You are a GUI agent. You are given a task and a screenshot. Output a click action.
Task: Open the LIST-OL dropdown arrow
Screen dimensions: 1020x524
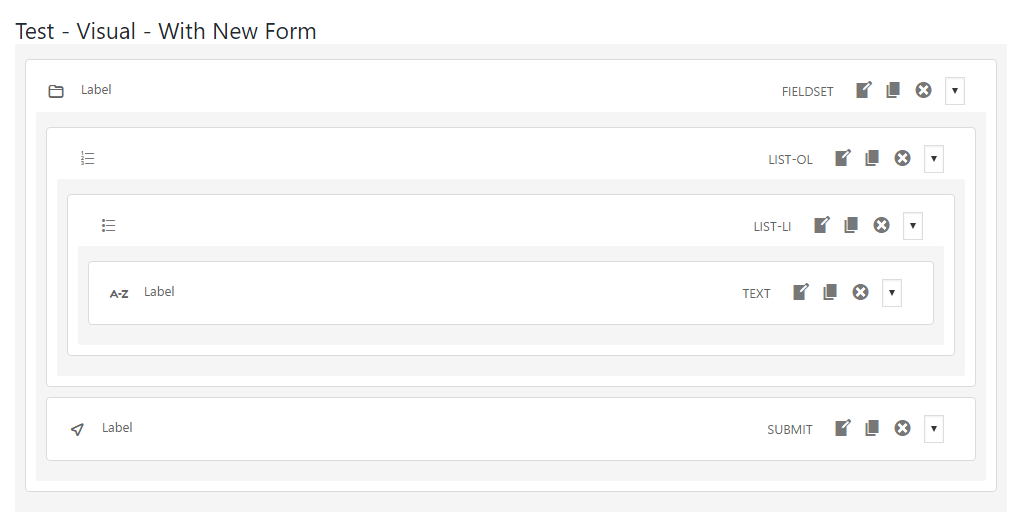tap(934, 158)
